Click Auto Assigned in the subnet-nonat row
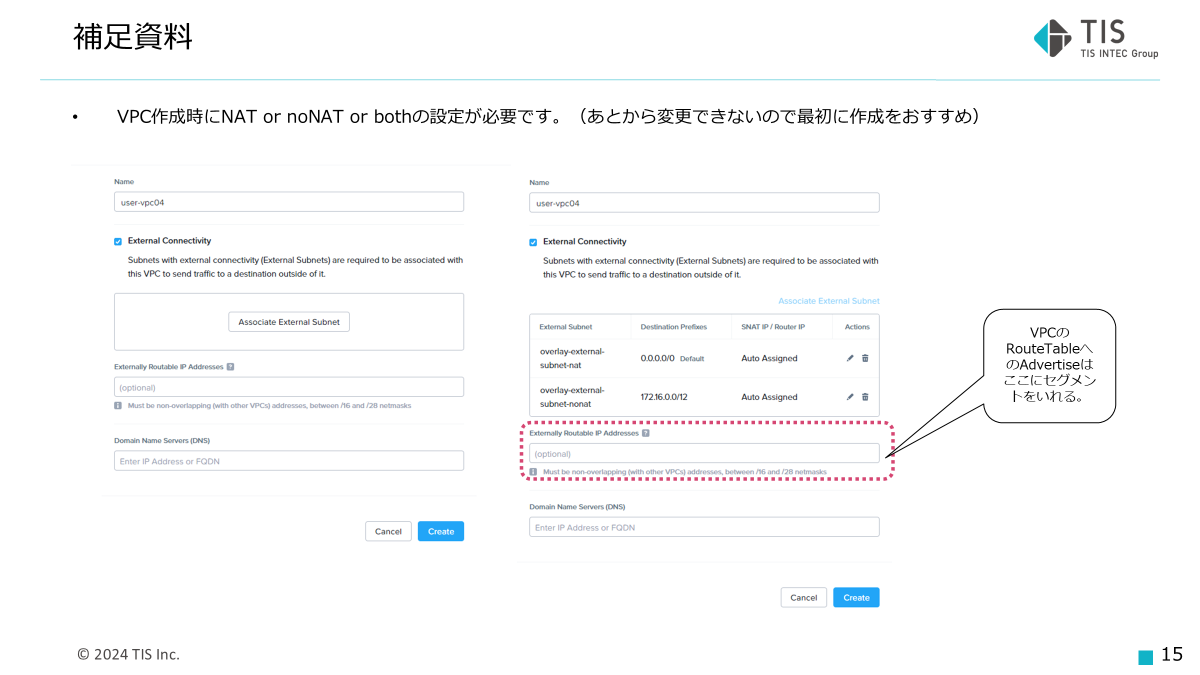 coord(769,397)
